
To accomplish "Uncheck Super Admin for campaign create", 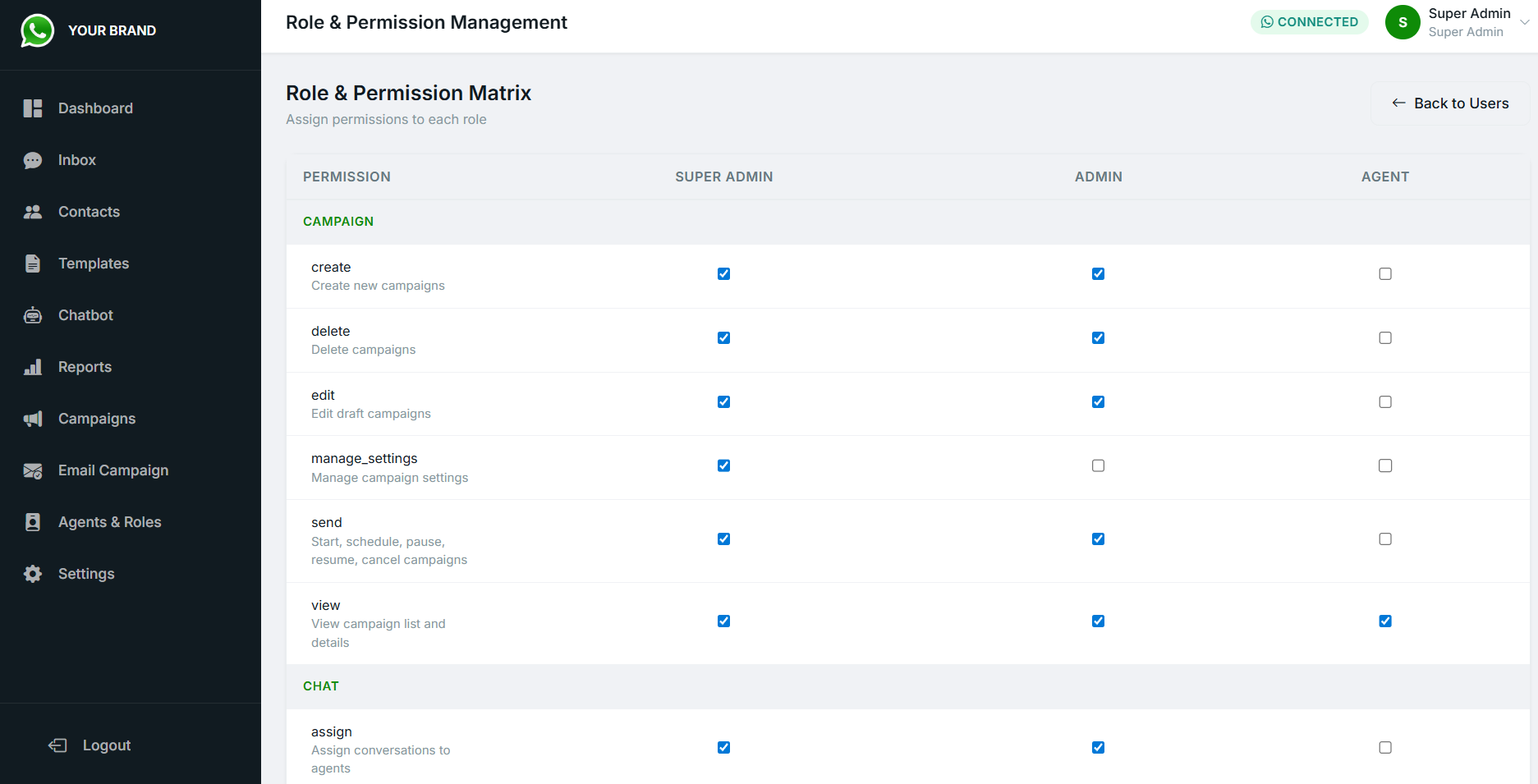I will click(723, 273).
